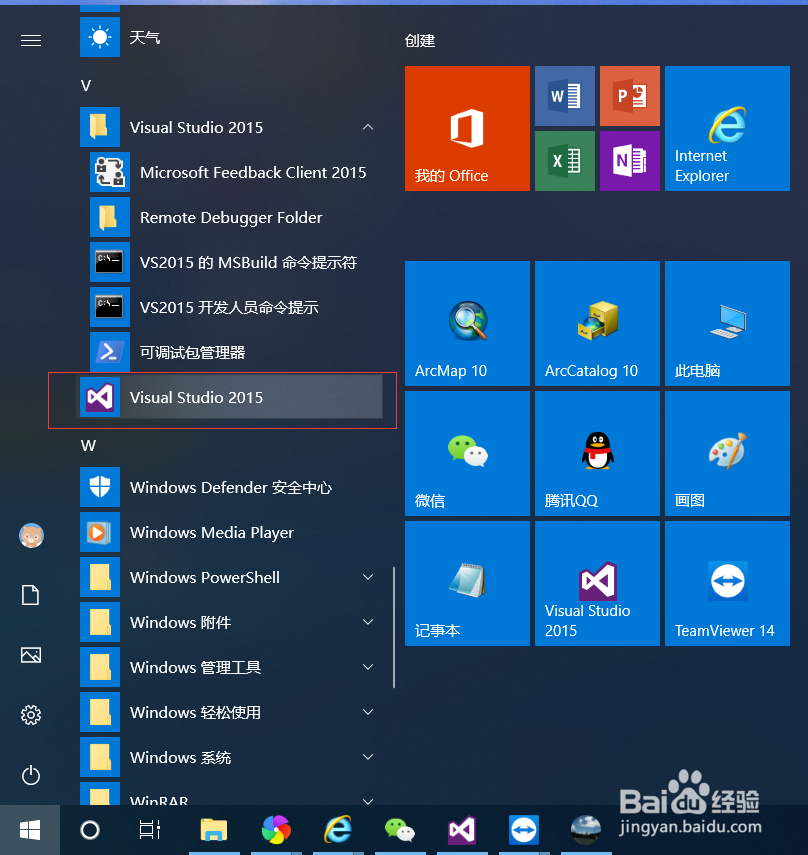Open WeChat from taskbar

coord(400,830)
